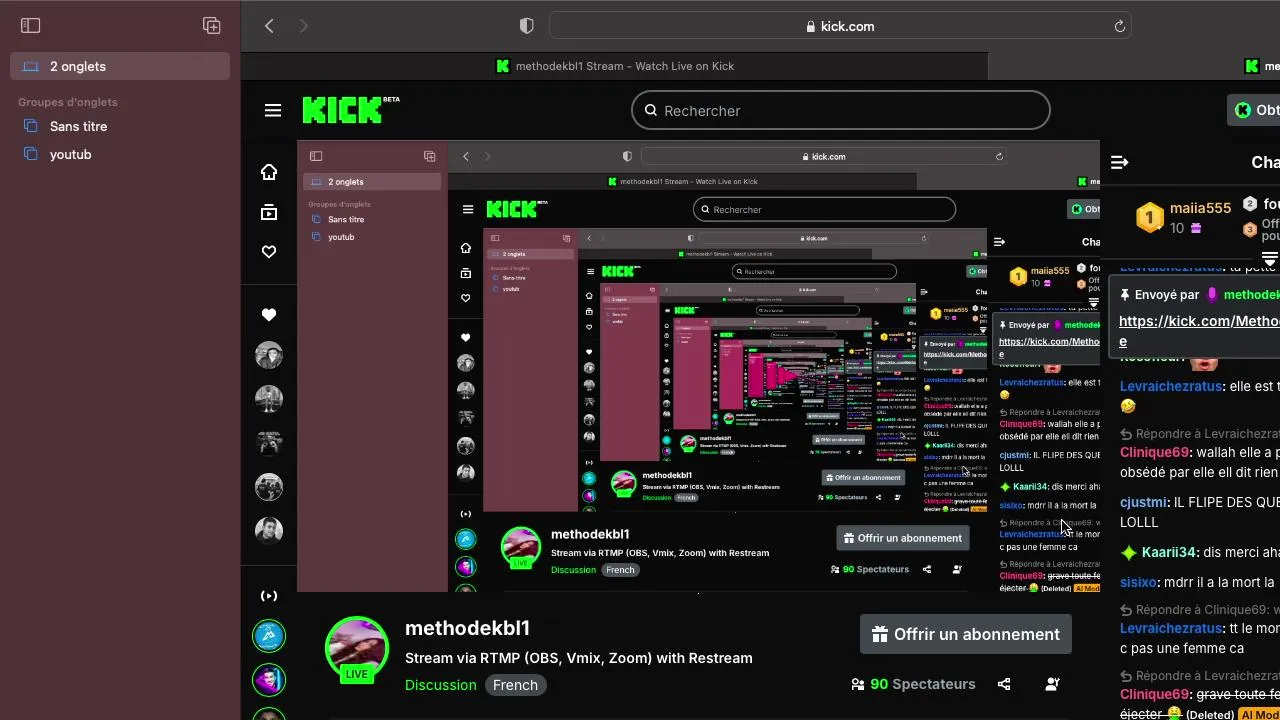The image size is (1280, 720).
Task: Click the methodekbl1 channel avatar with LIVE badge
Action: [357, 648]
